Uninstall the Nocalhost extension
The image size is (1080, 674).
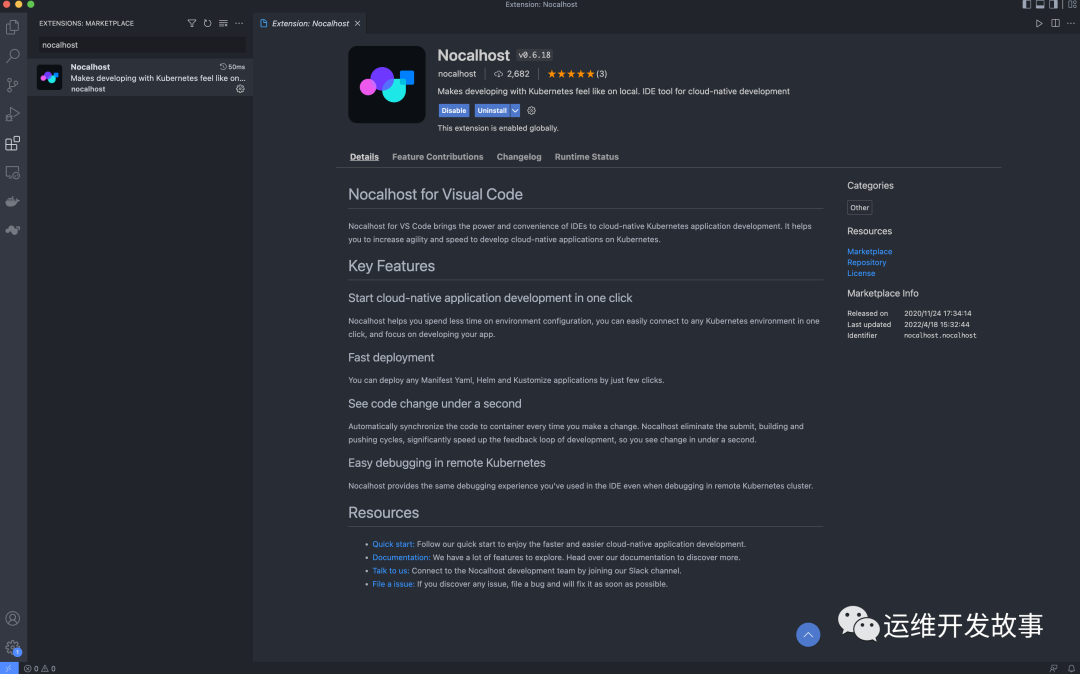click(492, 110)
